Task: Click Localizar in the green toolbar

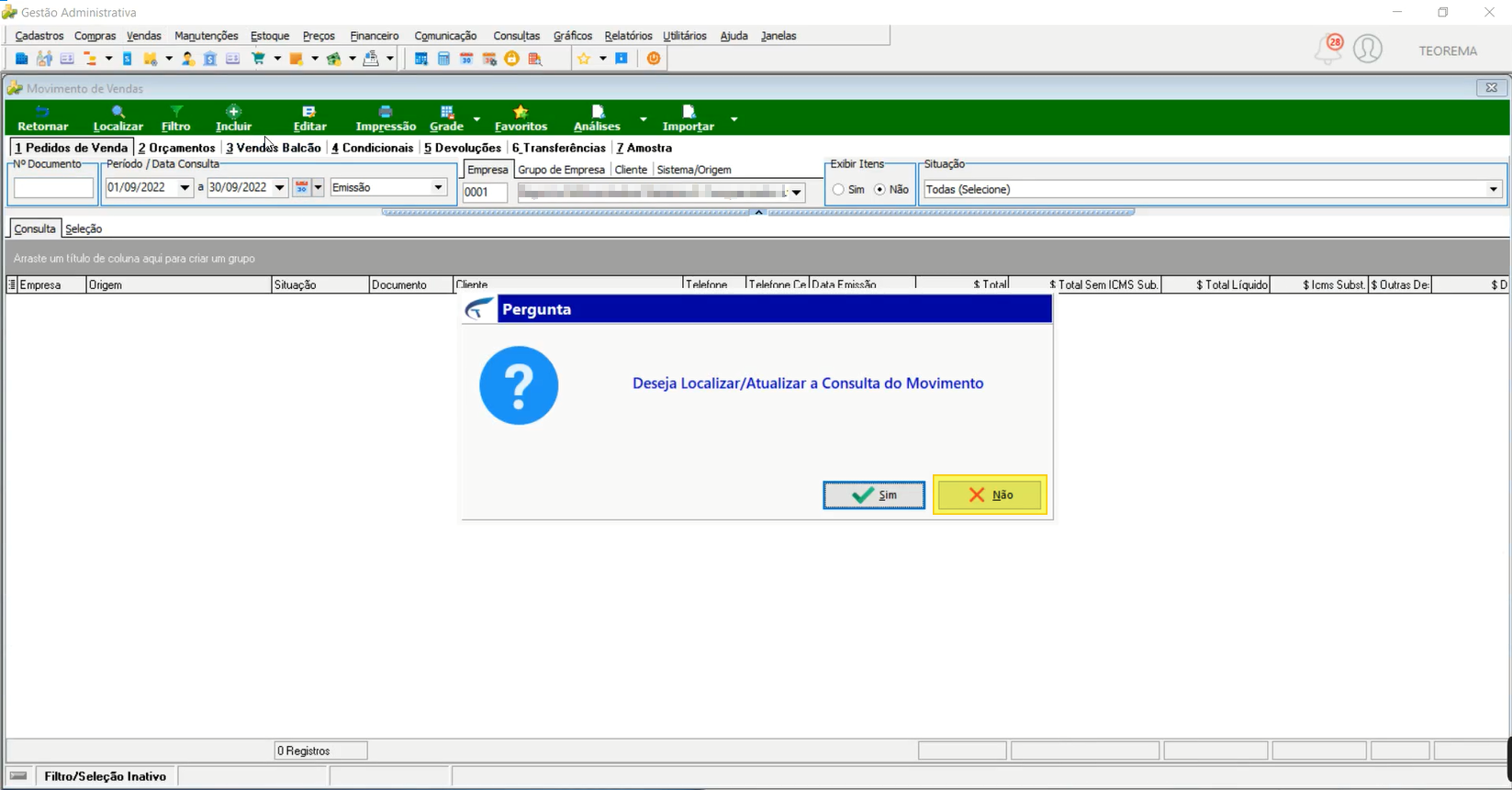Action: coord(118,118)
